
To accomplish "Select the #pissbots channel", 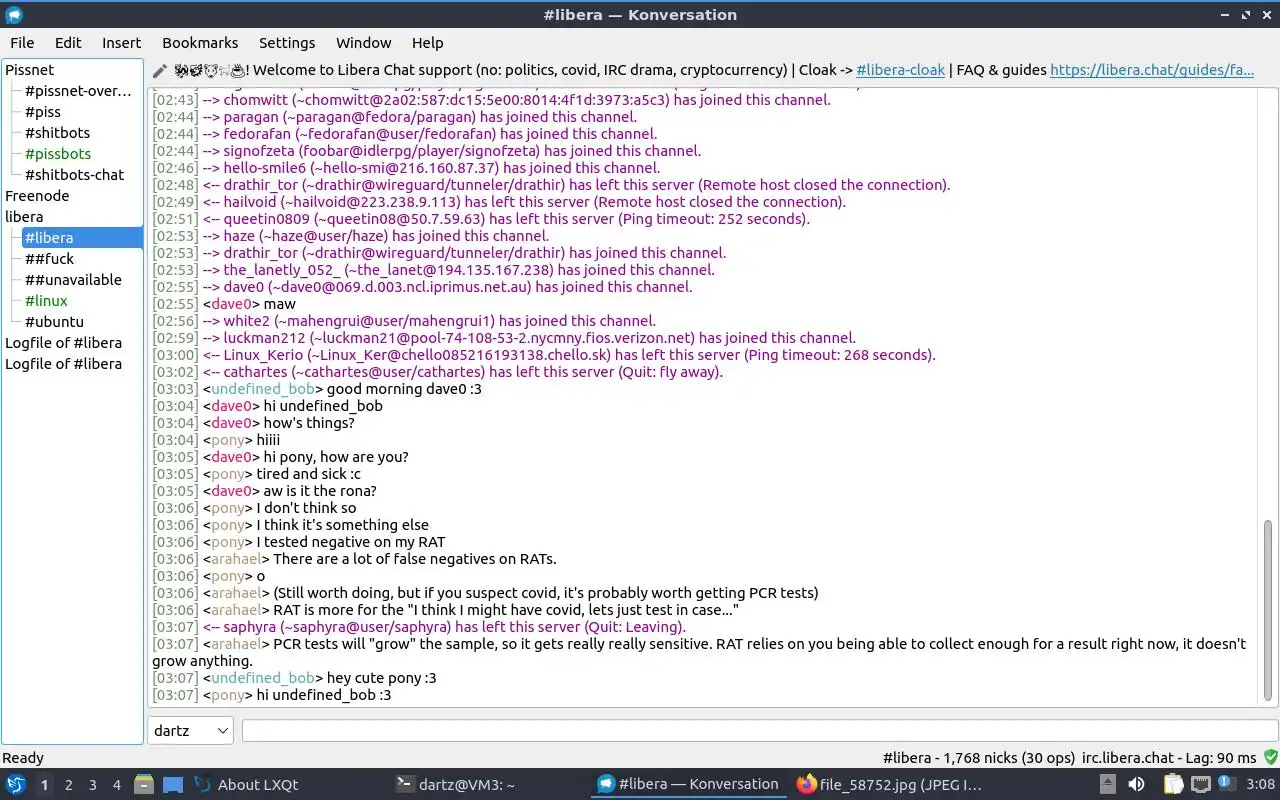I will tap(58, 154).
